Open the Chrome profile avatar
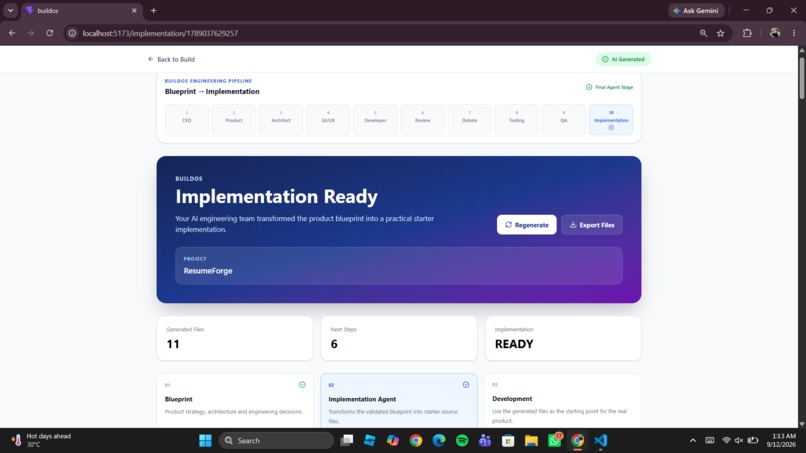 coord(775,33)
